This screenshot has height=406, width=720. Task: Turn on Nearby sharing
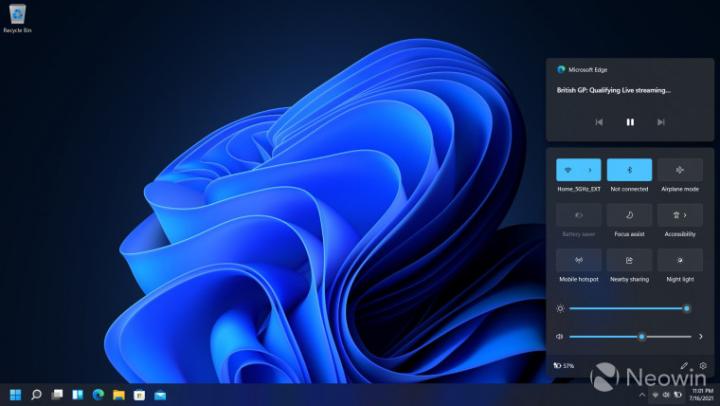click(630, 260)
